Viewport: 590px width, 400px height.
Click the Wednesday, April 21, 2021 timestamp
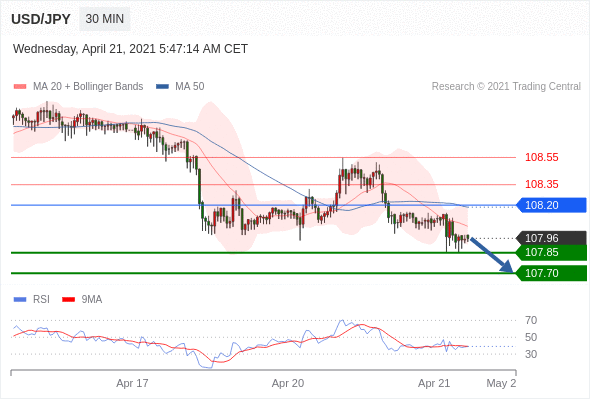point(130,49)
